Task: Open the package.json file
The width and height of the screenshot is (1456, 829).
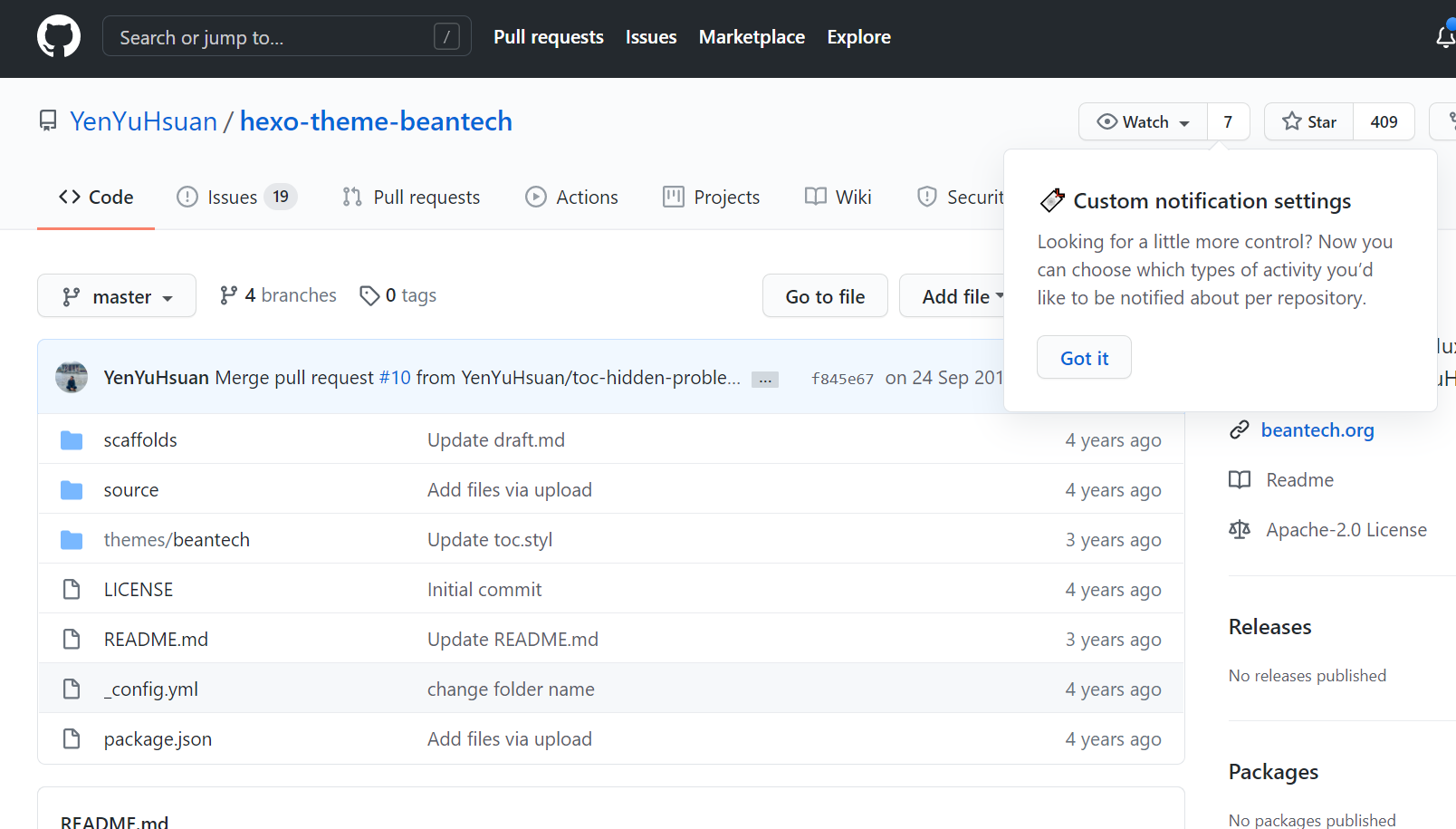Action: 158,739
